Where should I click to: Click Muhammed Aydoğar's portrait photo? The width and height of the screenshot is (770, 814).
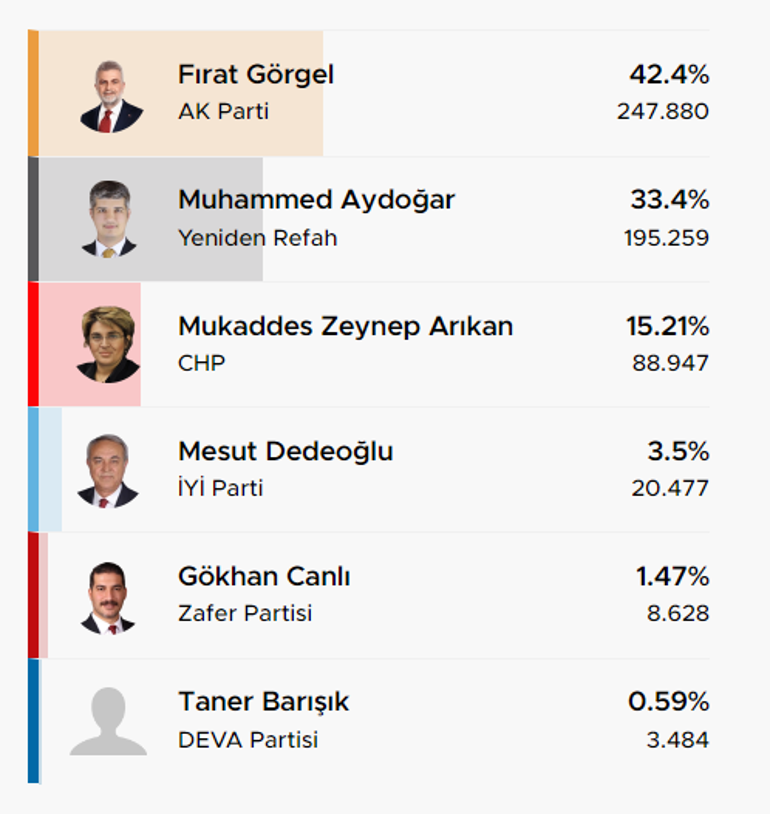(109, 219)
